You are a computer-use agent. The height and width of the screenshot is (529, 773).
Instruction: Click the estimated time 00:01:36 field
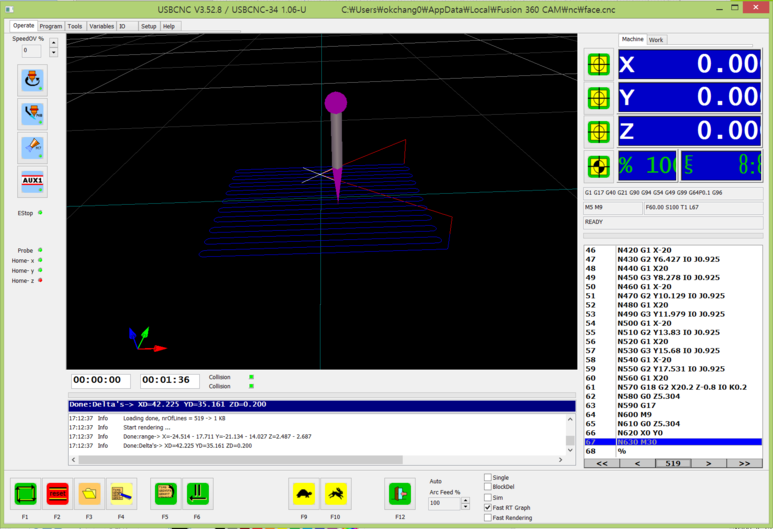click(x=170, y=380)
